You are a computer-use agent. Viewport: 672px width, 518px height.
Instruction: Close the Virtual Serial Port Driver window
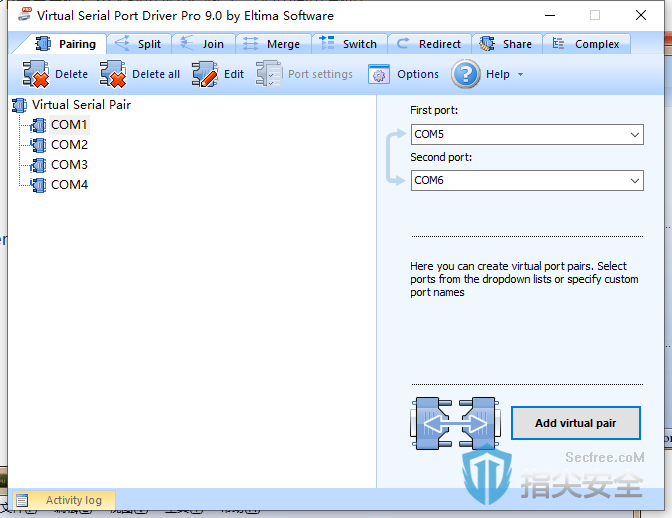click(641, 15)
